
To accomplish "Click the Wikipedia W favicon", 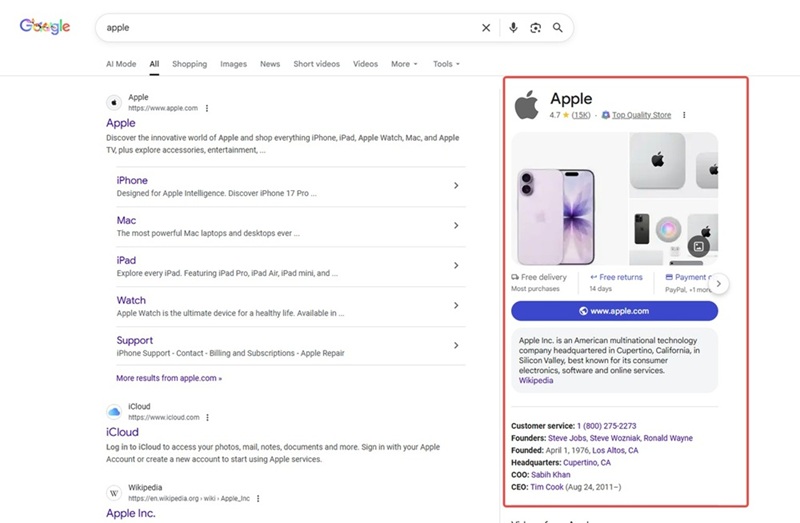I will coord(114,493).
